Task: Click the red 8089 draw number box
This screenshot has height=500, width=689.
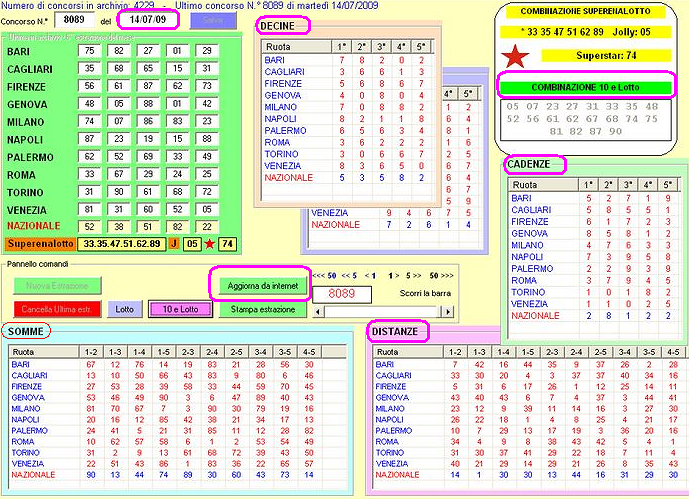Action: coord(342,294)
